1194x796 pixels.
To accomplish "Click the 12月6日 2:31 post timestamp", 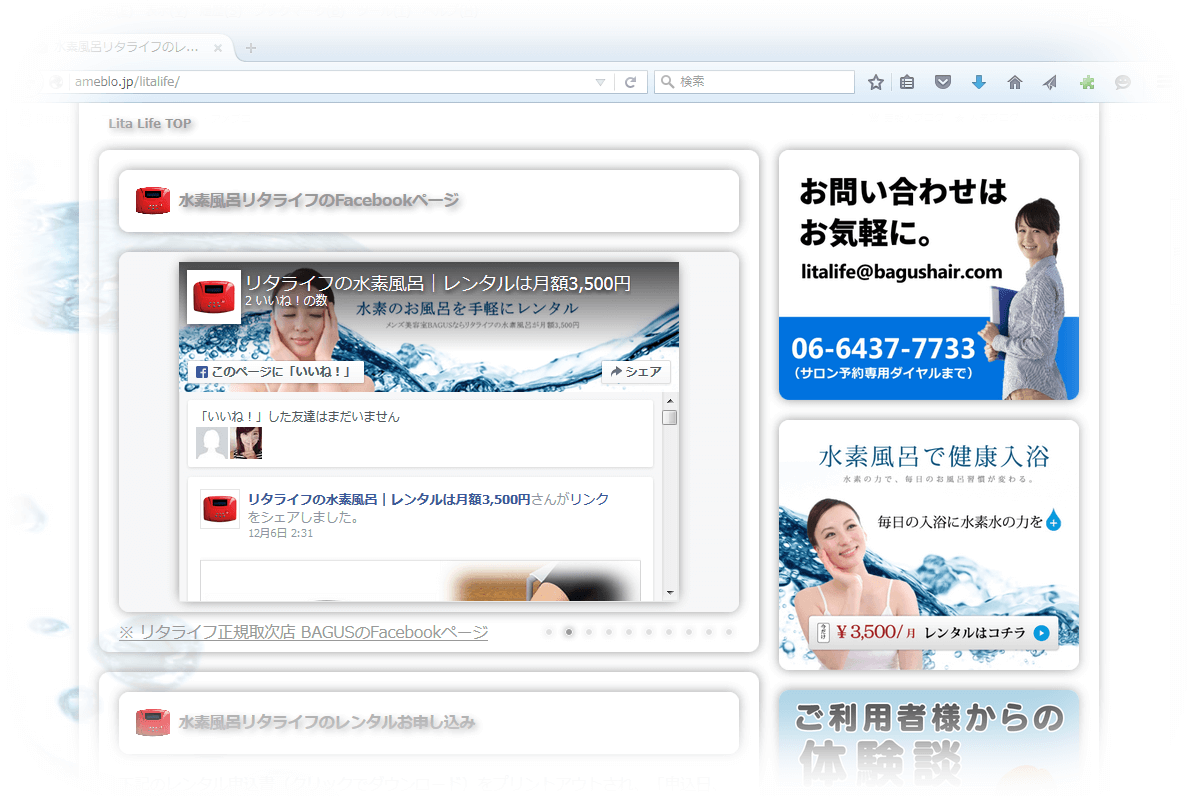I will [x=280, y=533].
